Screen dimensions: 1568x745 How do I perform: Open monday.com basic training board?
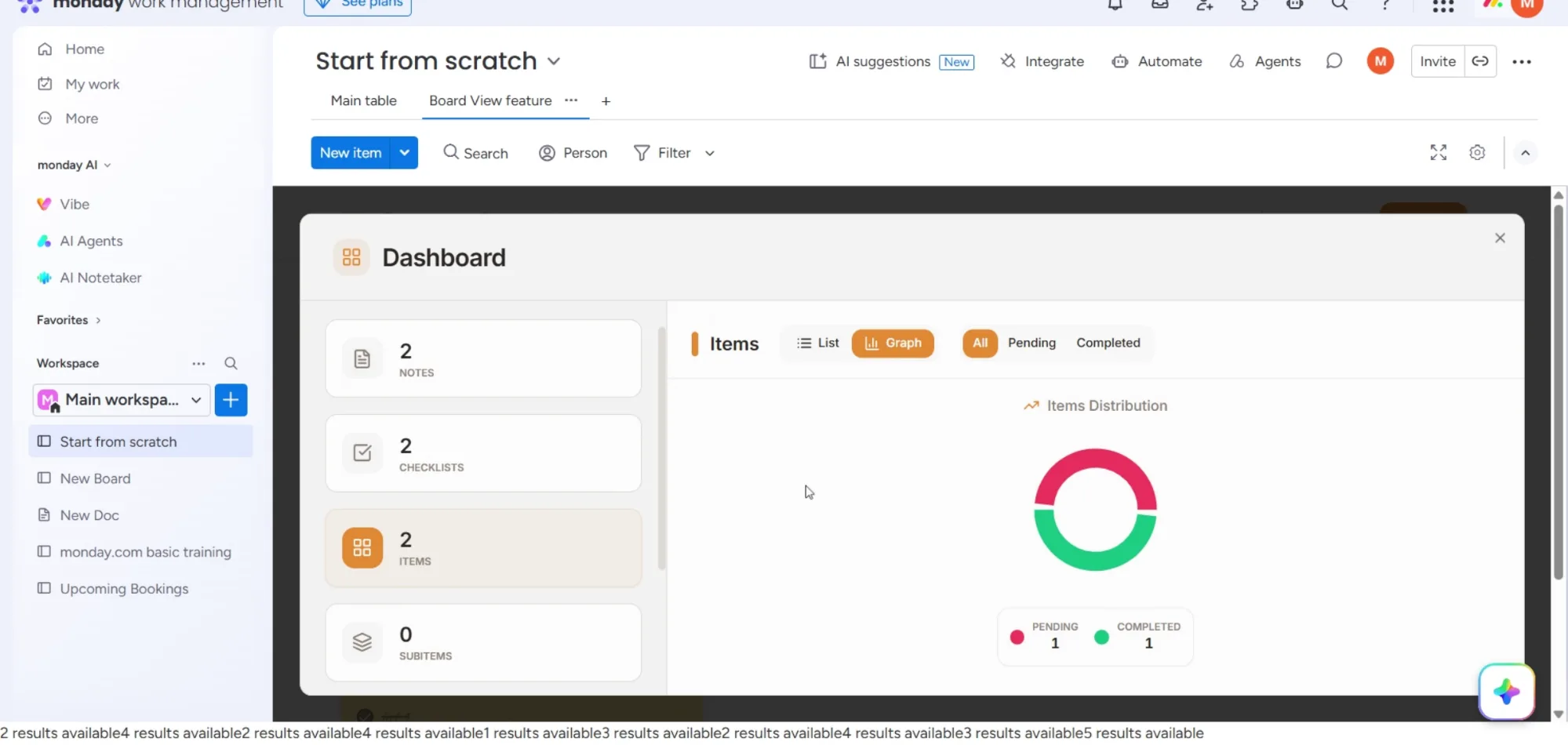(145, 552)
